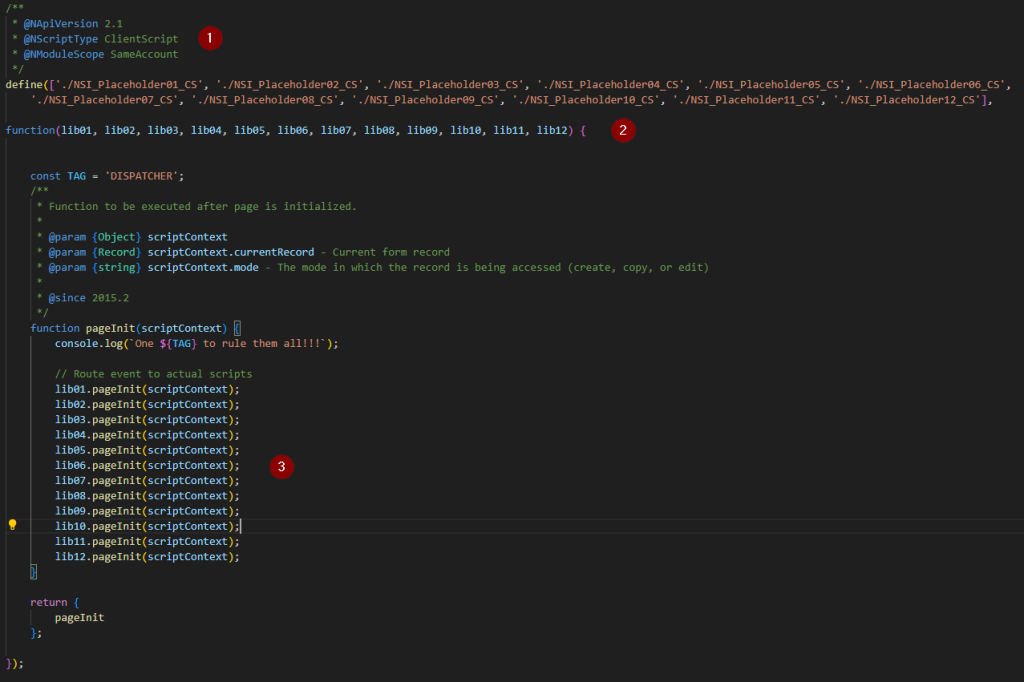Click the 'define' keyword
The height and width of the screenshot is (682, 1024).
pyautogui.click(x=24, y=84)
